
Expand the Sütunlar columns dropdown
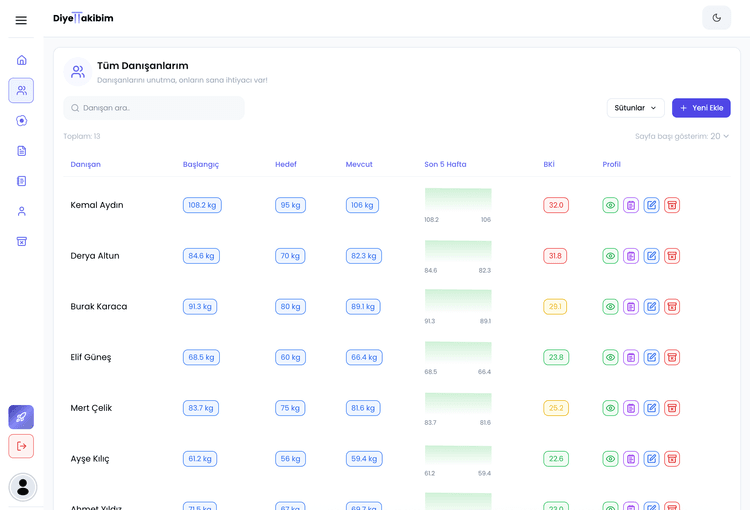pos(635,108)
